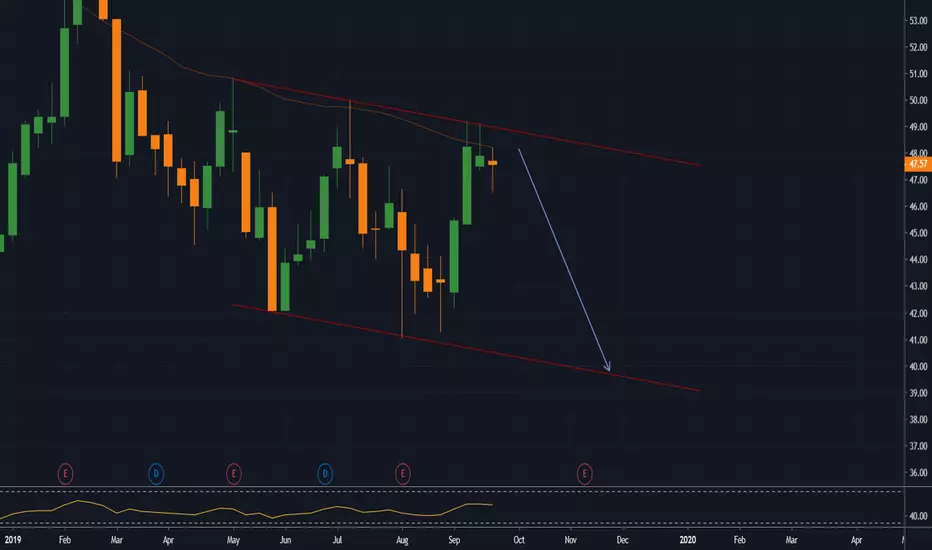
Task: Select the orange 47.57 current price label
Action: (918, 164)
